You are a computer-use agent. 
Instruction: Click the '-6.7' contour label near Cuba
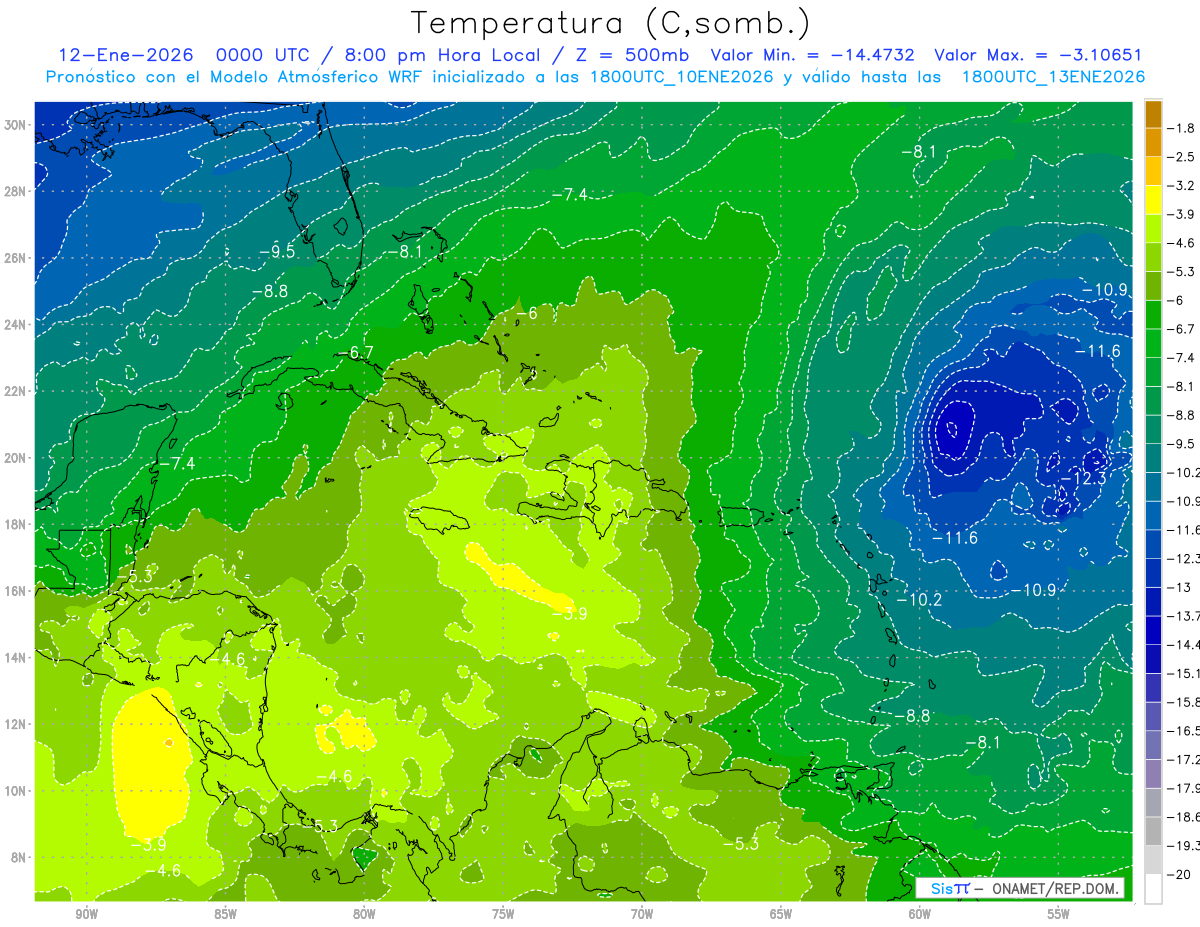pyautogui.click(x=354, y=352)
